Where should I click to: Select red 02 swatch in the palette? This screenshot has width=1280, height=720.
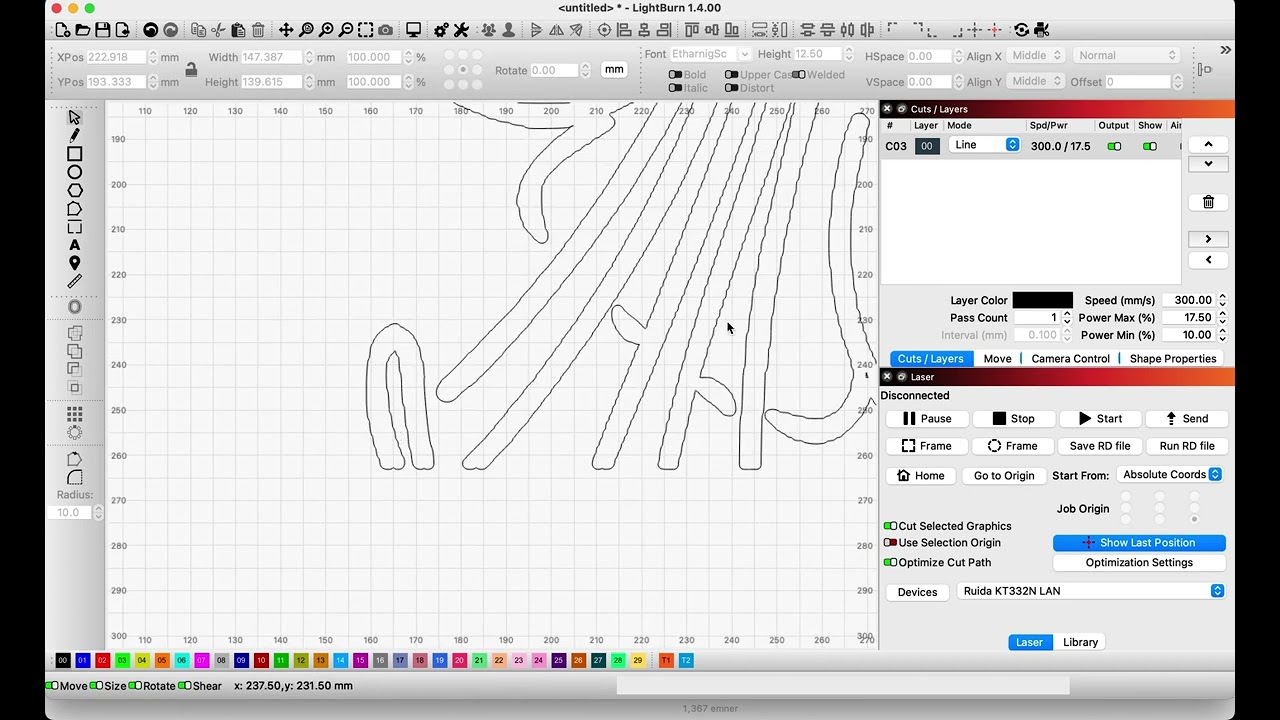[x=102, y=661]
